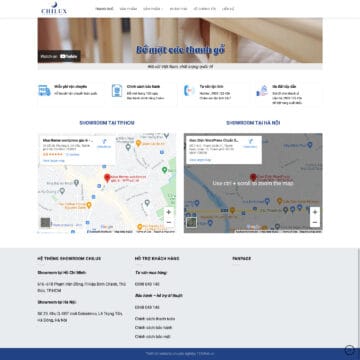Click the Hà Nội showroom address in the footer
This screenshot has height=360, width=360.
coord(80,317)
